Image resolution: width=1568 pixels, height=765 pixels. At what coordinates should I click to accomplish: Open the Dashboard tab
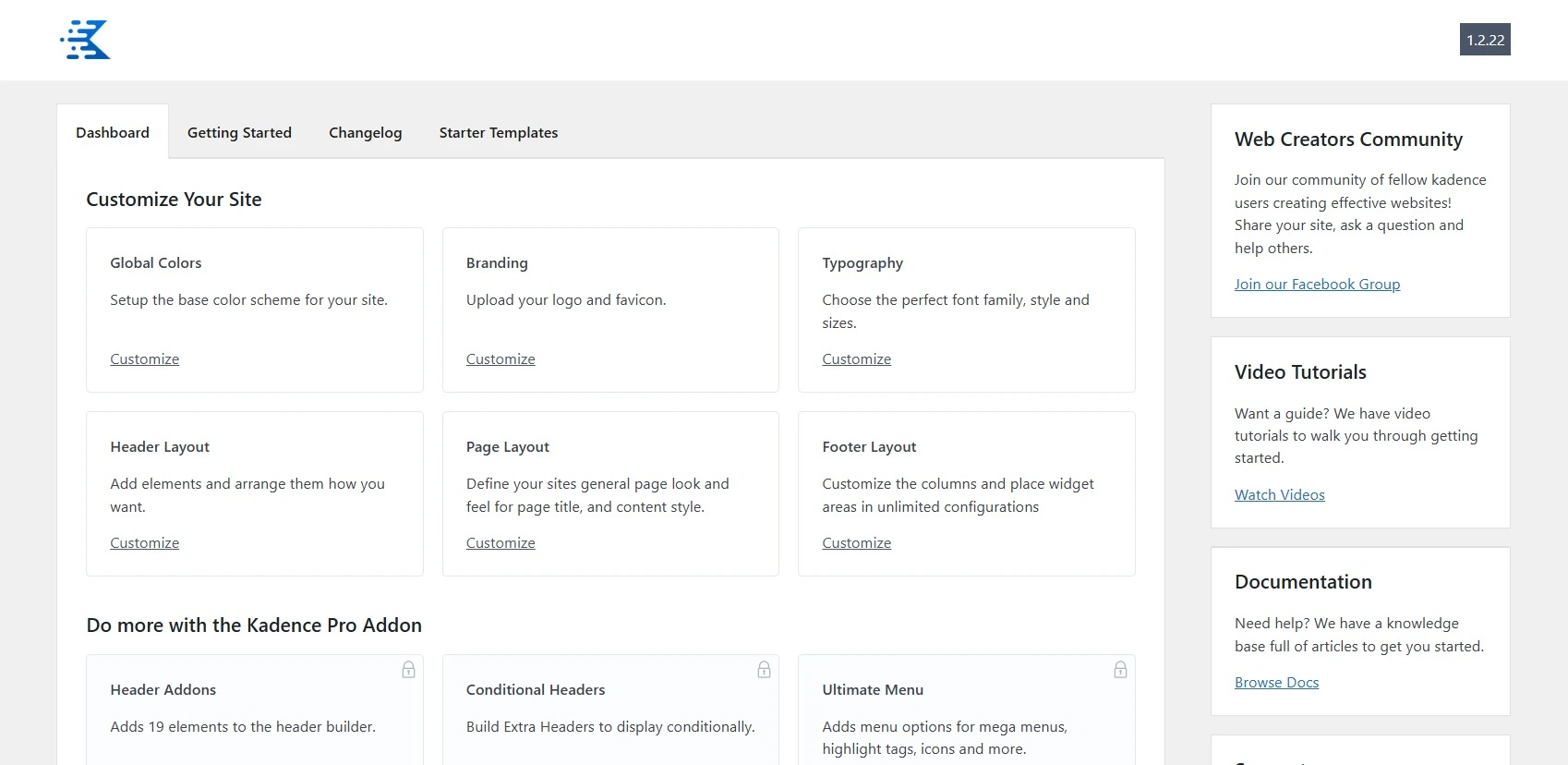113,132
